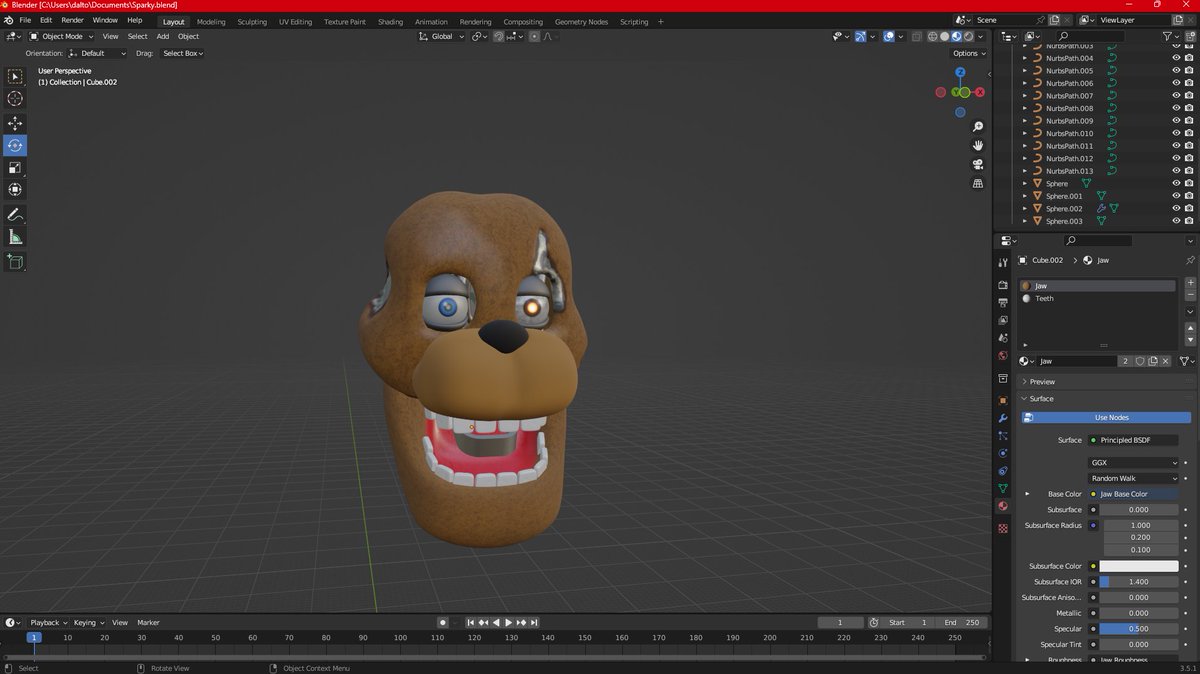1200x674 pixels.
Task: Hide NurbsPath.008 with eye icon
Action: click(x=1176, y=108)
